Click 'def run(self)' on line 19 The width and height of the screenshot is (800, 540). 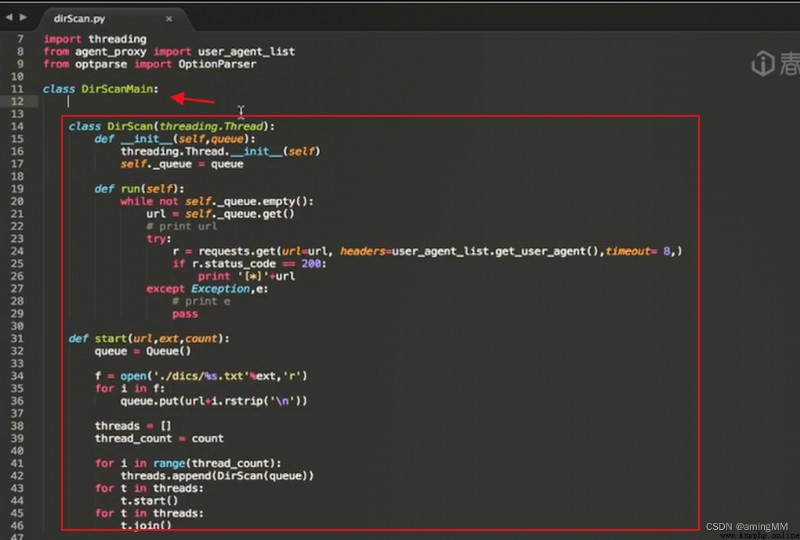pos(139,189)
